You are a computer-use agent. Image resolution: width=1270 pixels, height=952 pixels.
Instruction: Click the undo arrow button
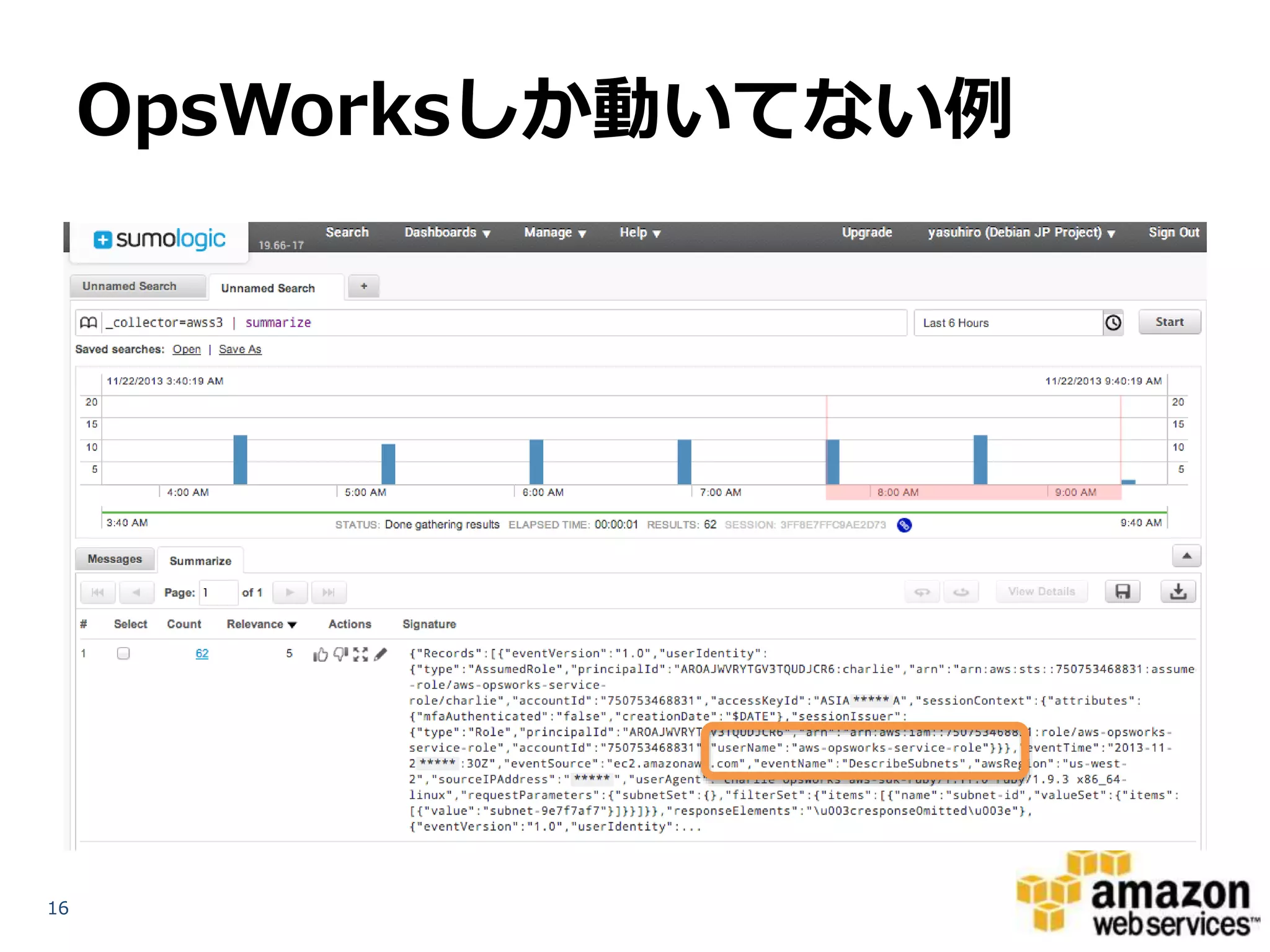point(922,592)
